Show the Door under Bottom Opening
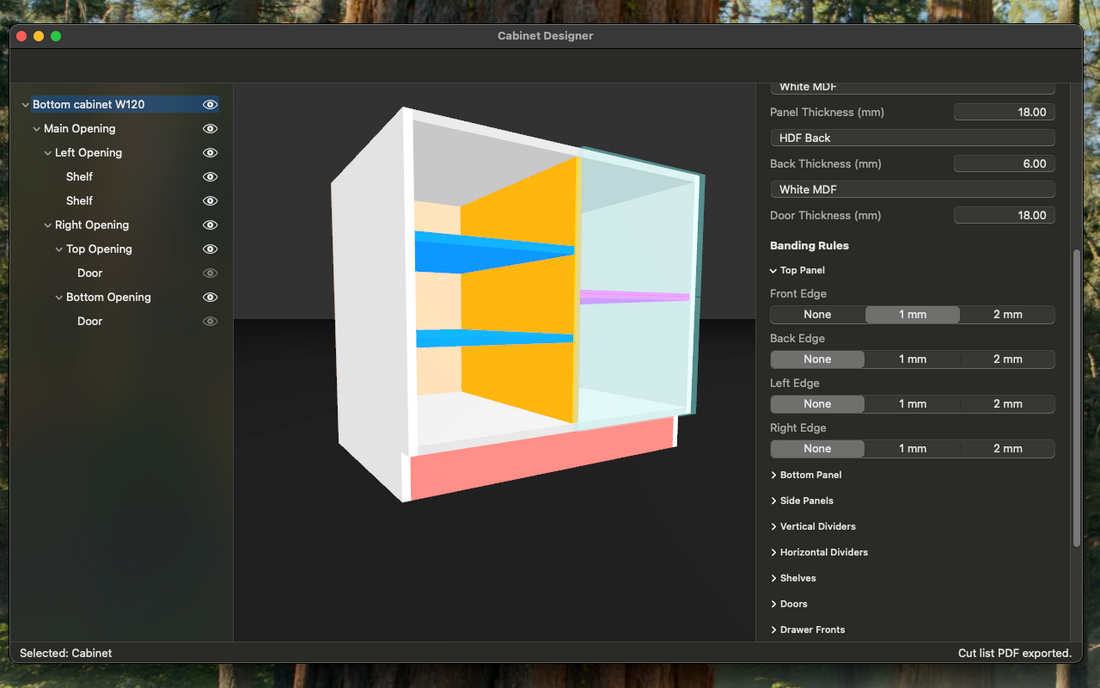The height and width of the screenshot is (688, 1100). (x=210, y=320)
